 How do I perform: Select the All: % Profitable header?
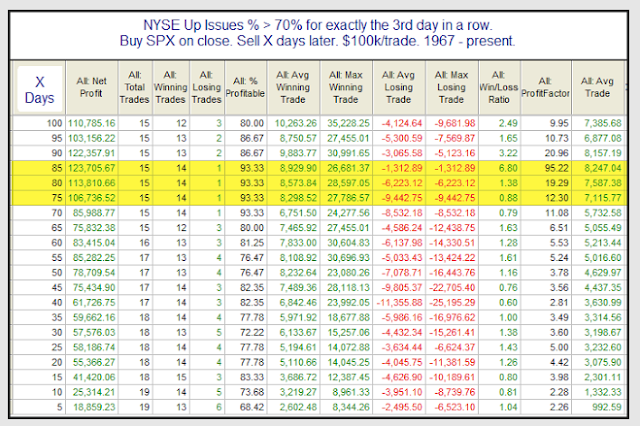click(x=245, y=88)
